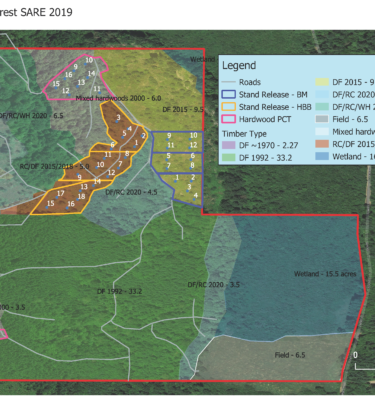
Task: Click the Wetland - 15.5 acres map label
Action: [x=325, y=274]
